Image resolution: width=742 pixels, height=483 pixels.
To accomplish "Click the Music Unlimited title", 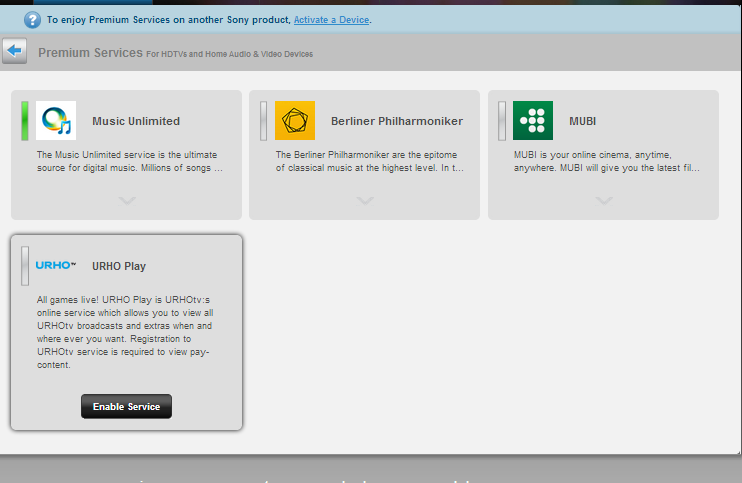I will click(x=136, y=121).
